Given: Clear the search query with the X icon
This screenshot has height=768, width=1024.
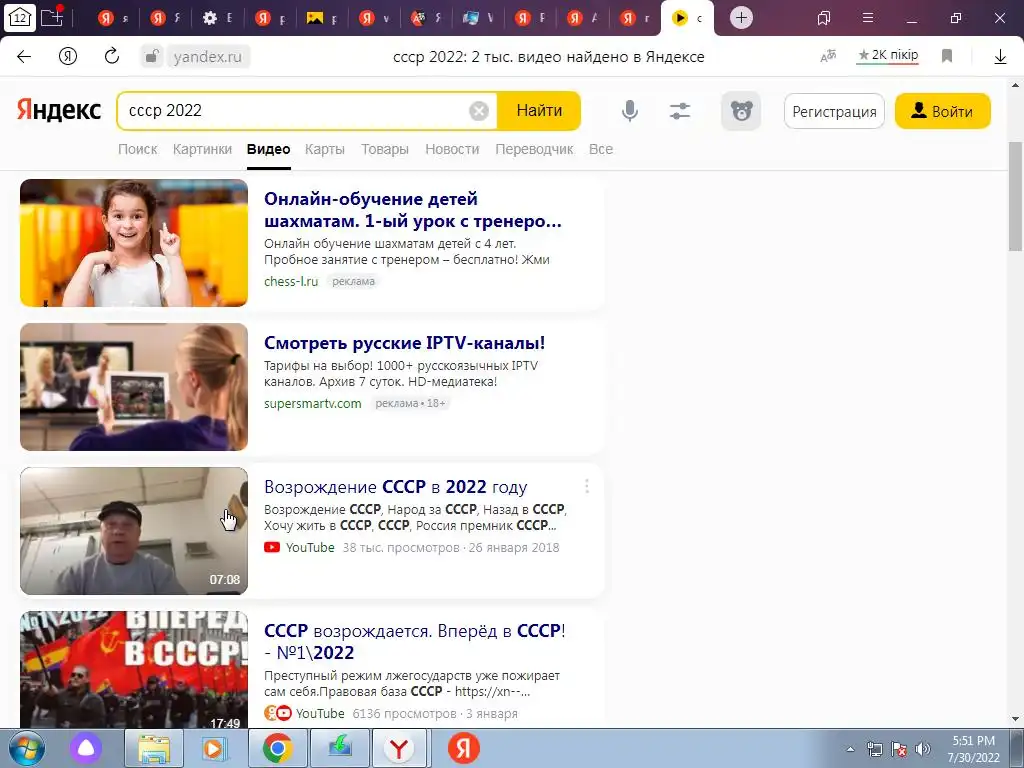Looking at the screenshot, I should click(479, 111).
